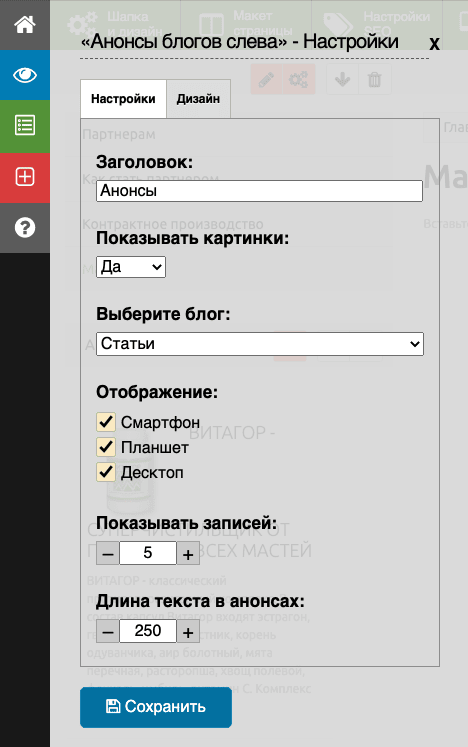The image size is (468, 747).
Task: Increase Показывать записей with plus
Action: [x=188, y=554]
